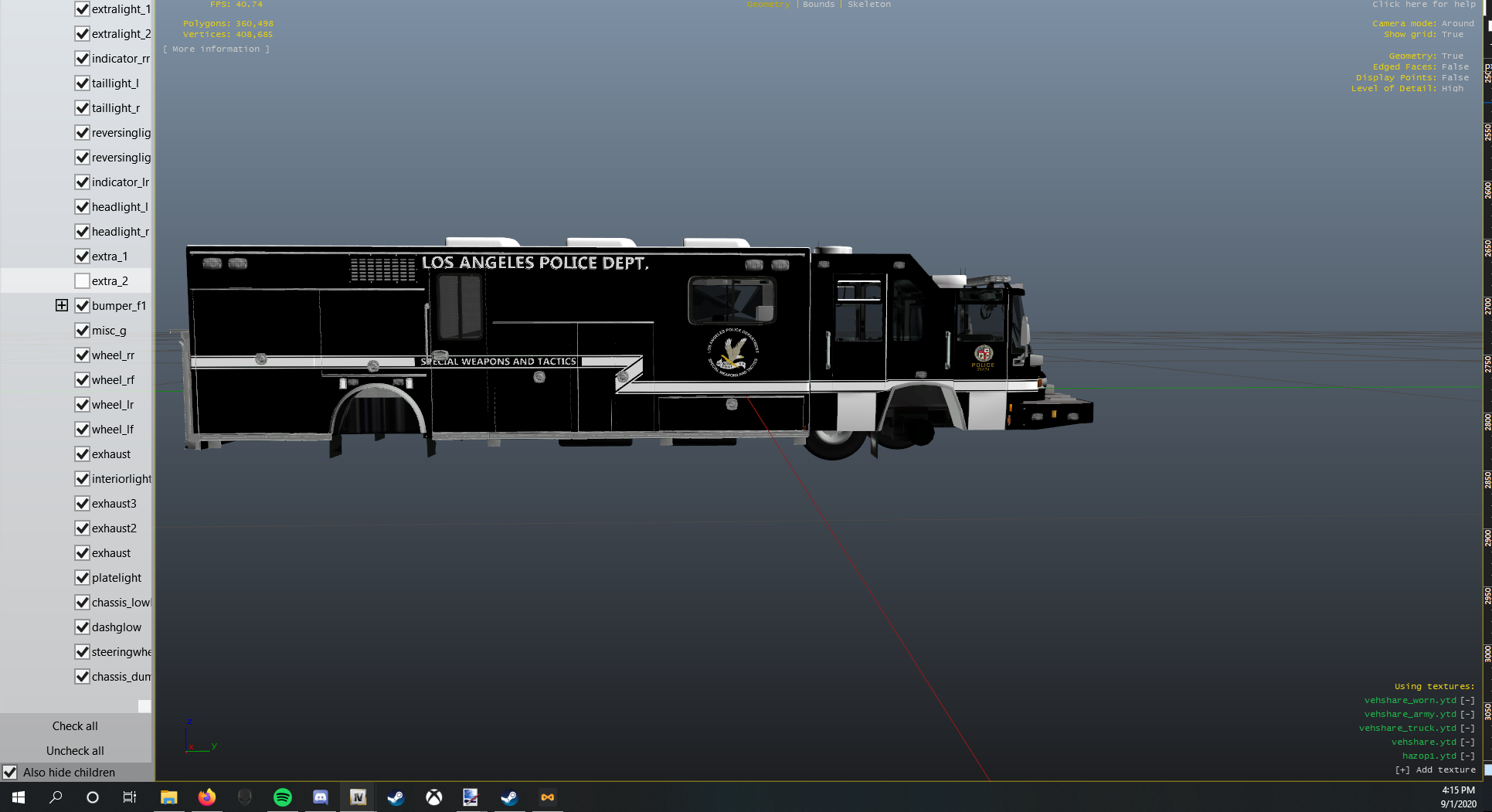Remove the vehshare_truck.ytd texture
1492x812 pixels.
[x=1467, y=728]
